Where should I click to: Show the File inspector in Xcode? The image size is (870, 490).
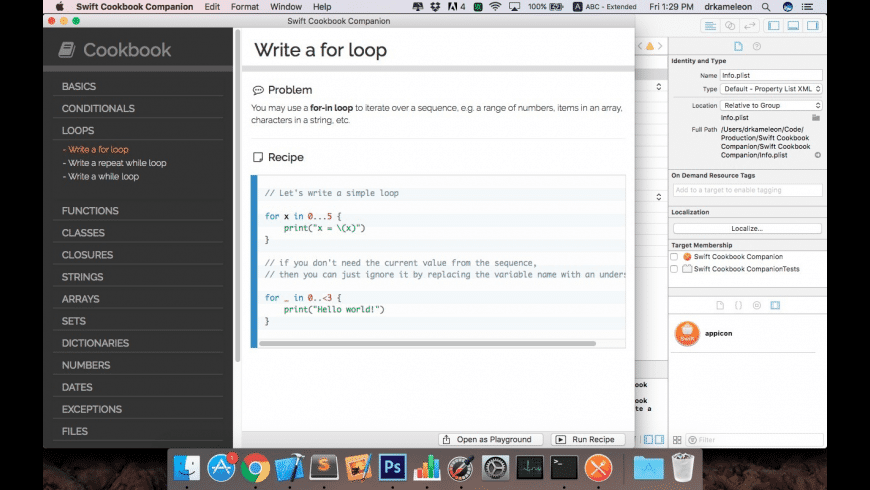738,46
